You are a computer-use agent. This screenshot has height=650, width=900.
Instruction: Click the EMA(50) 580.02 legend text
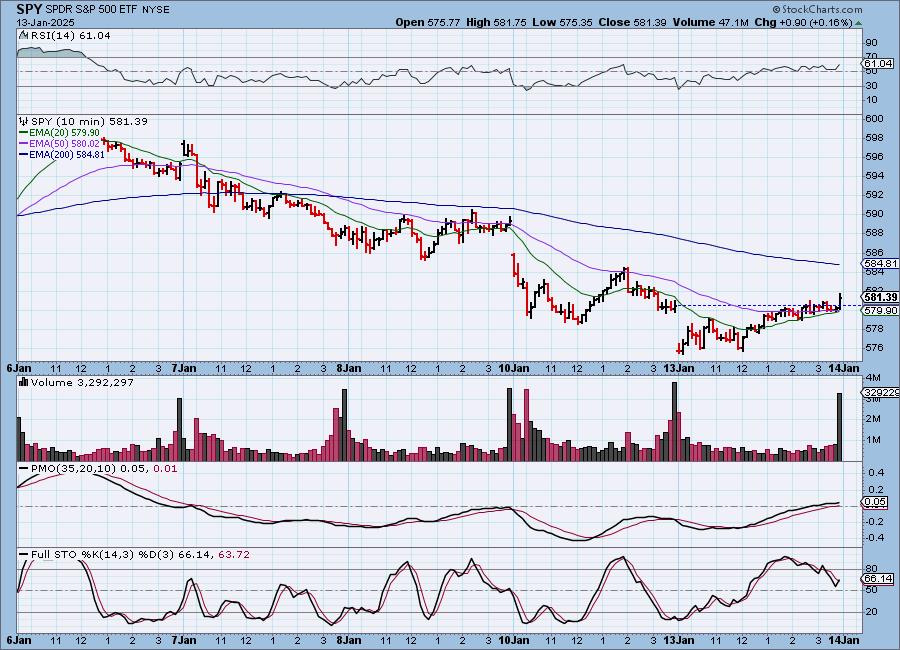64,144
